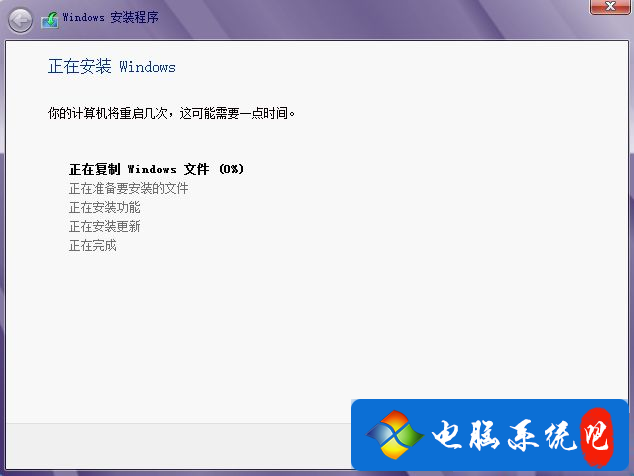Click the text '你的计算机将重启几次，这可能需要一点时间。'
This screenshot has width=634, height=476.
coord(171,113)
